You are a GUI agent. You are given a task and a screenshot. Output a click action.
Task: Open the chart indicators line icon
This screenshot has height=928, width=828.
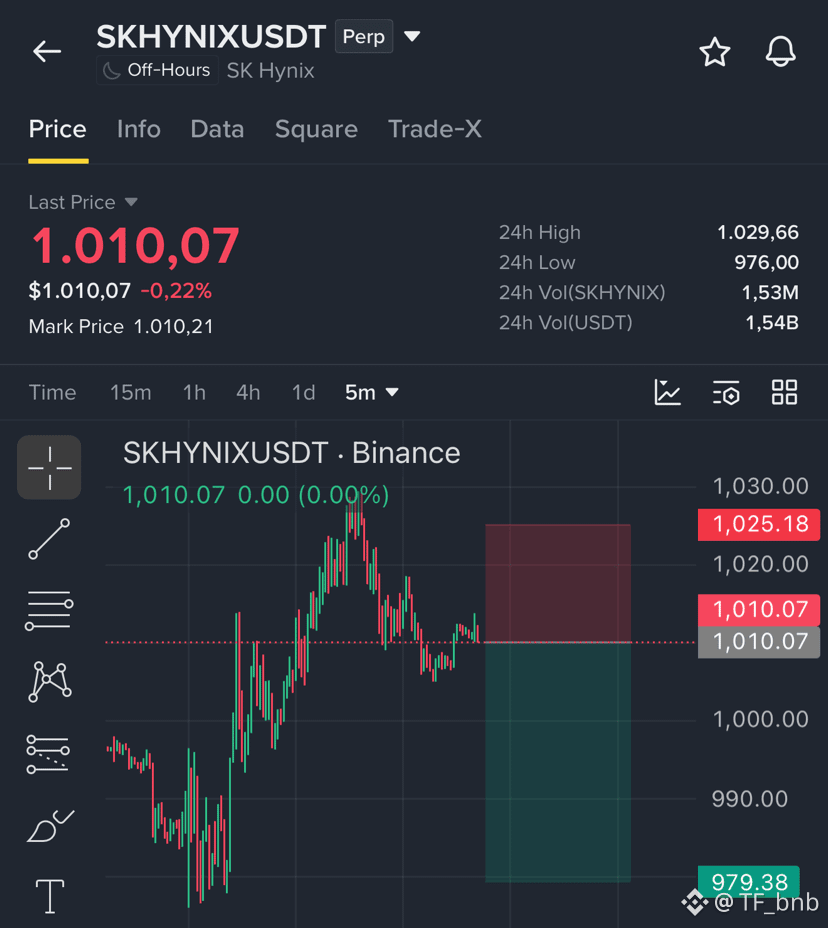click(668, 392)
